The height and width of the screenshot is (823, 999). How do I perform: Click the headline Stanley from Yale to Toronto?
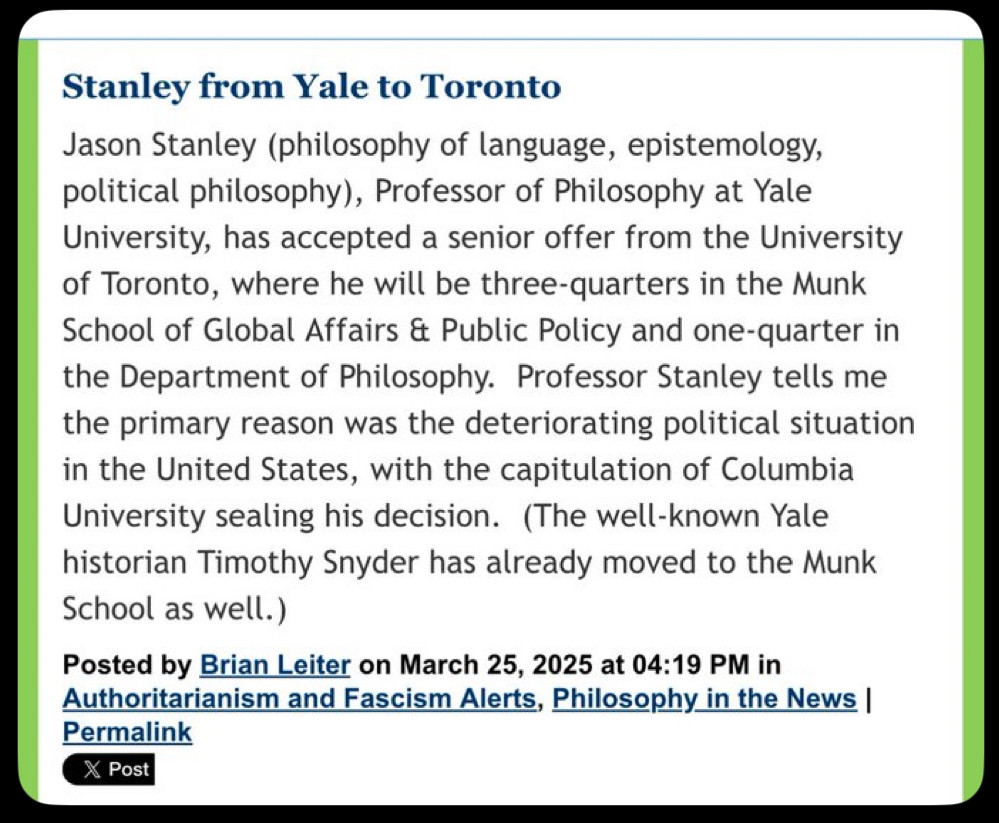(x=312, y=87)
